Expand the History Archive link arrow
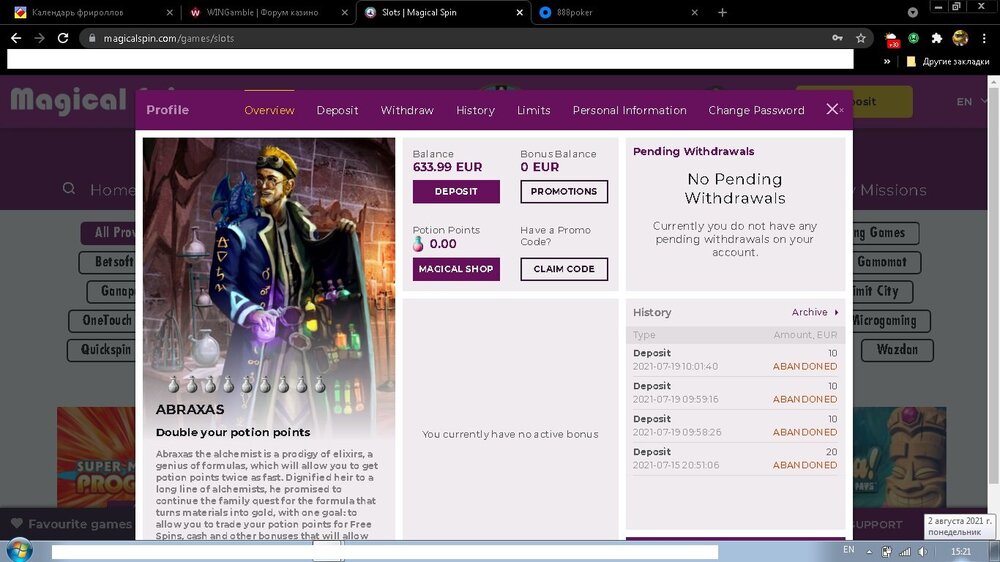1000x562 pixels. pos(836,312)
